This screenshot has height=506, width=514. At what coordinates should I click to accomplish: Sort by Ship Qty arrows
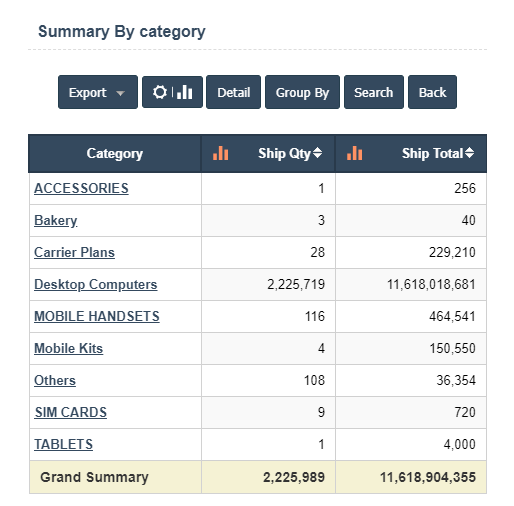tap(317, 153)
